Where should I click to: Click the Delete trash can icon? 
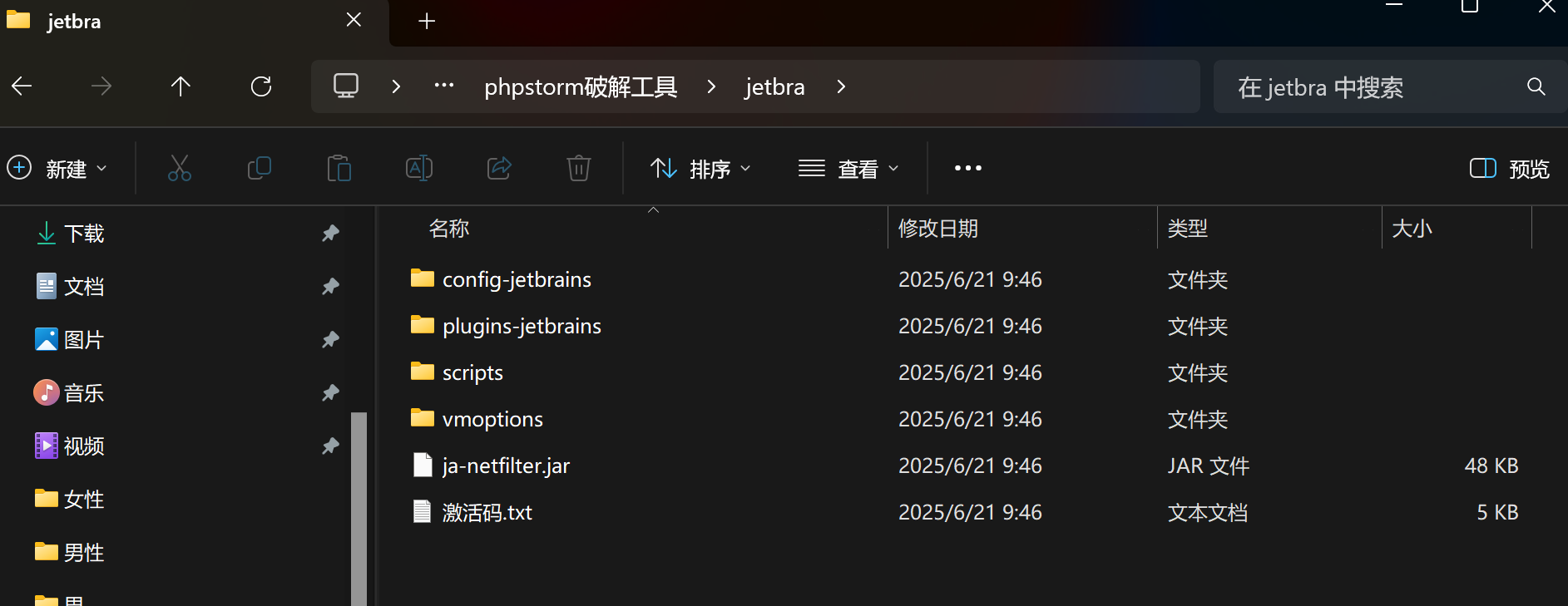(579, 168)
